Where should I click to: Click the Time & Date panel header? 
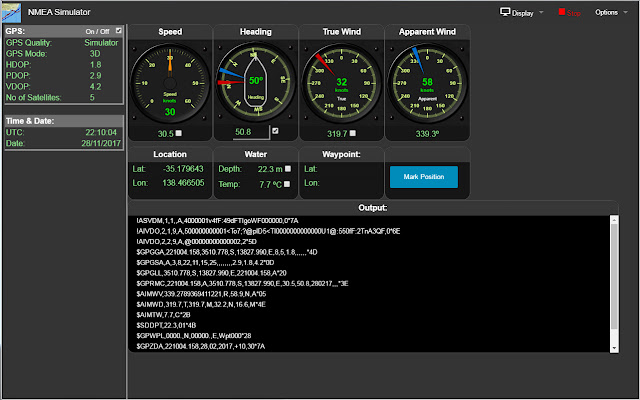[64, 121]
